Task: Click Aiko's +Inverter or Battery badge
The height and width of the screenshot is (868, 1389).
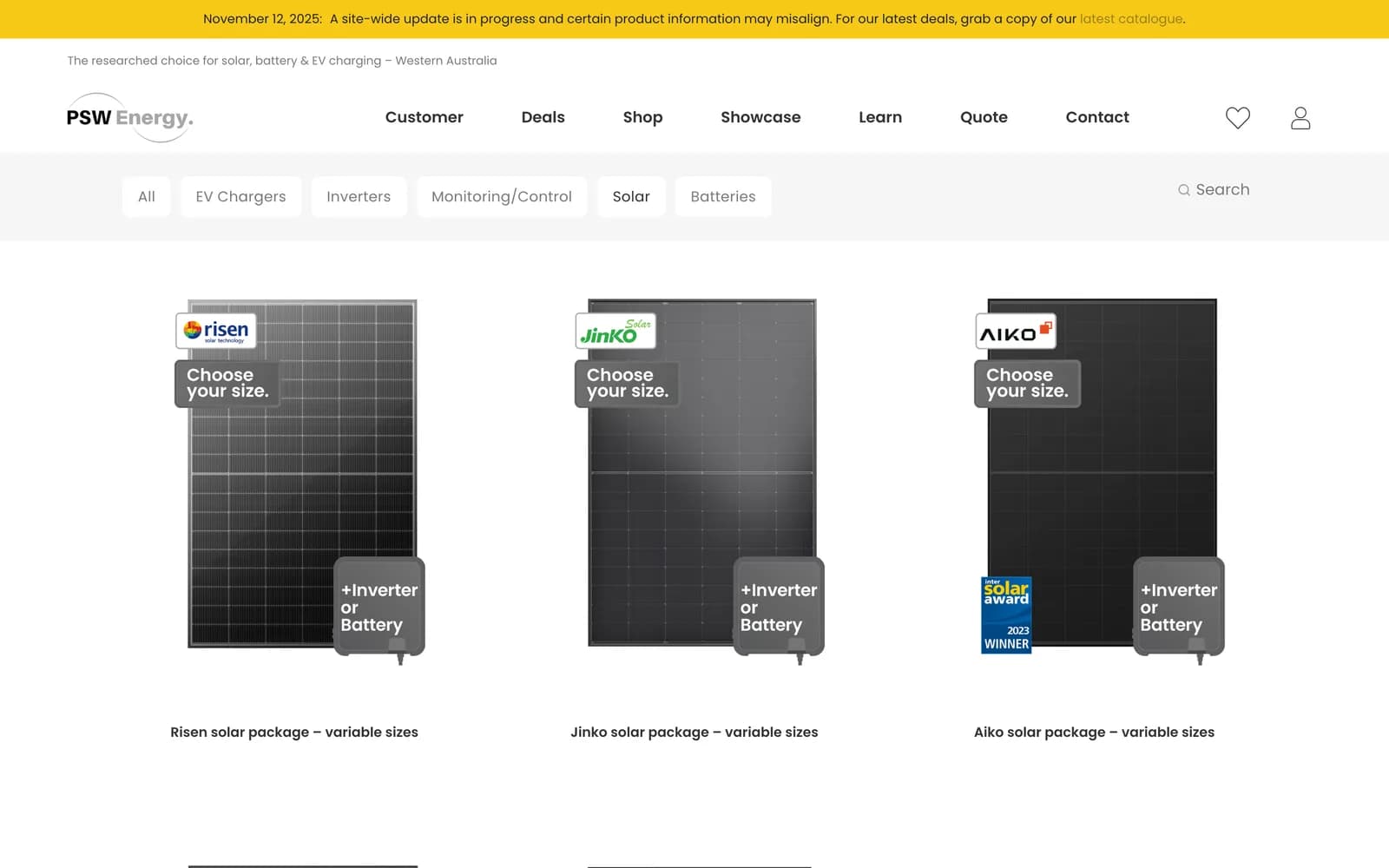Action: pos(1179,608)
